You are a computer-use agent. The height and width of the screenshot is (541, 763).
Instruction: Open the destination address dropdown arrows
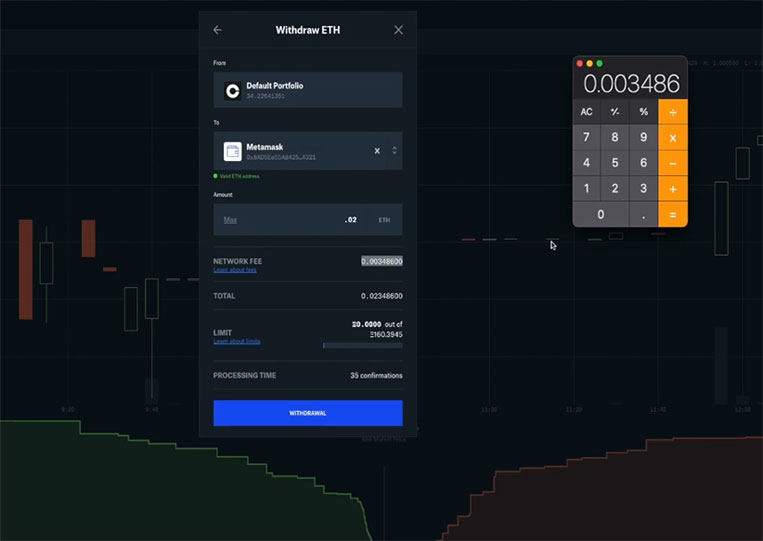tap(394, 151)
